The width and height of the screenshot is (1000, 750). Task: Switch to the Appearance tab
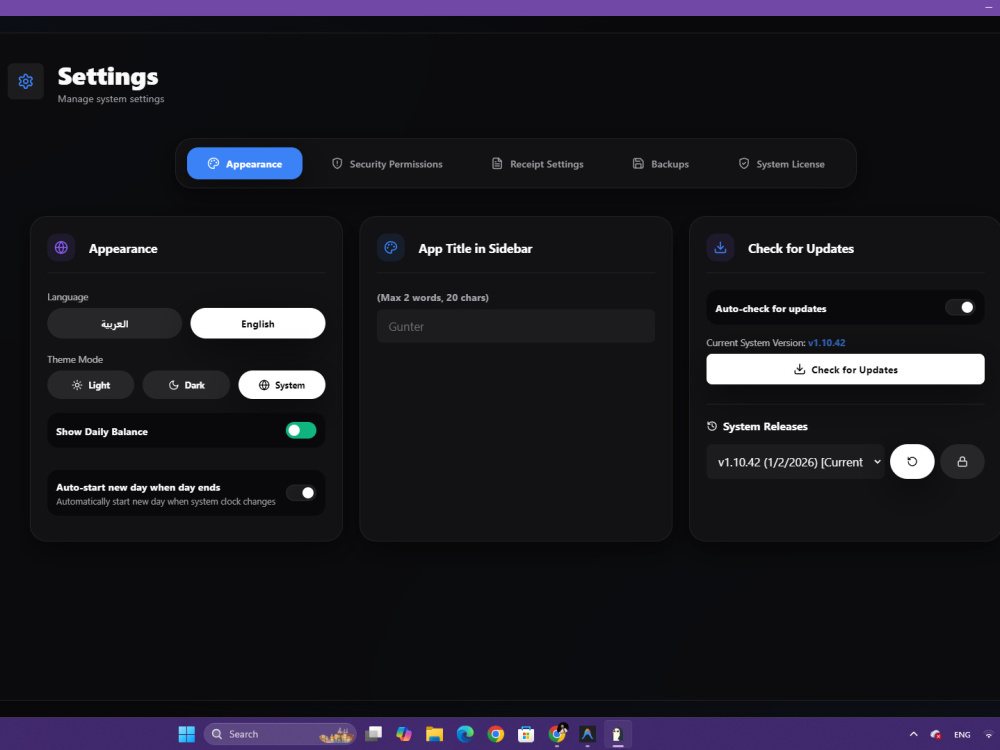click(x=244, y=163)
